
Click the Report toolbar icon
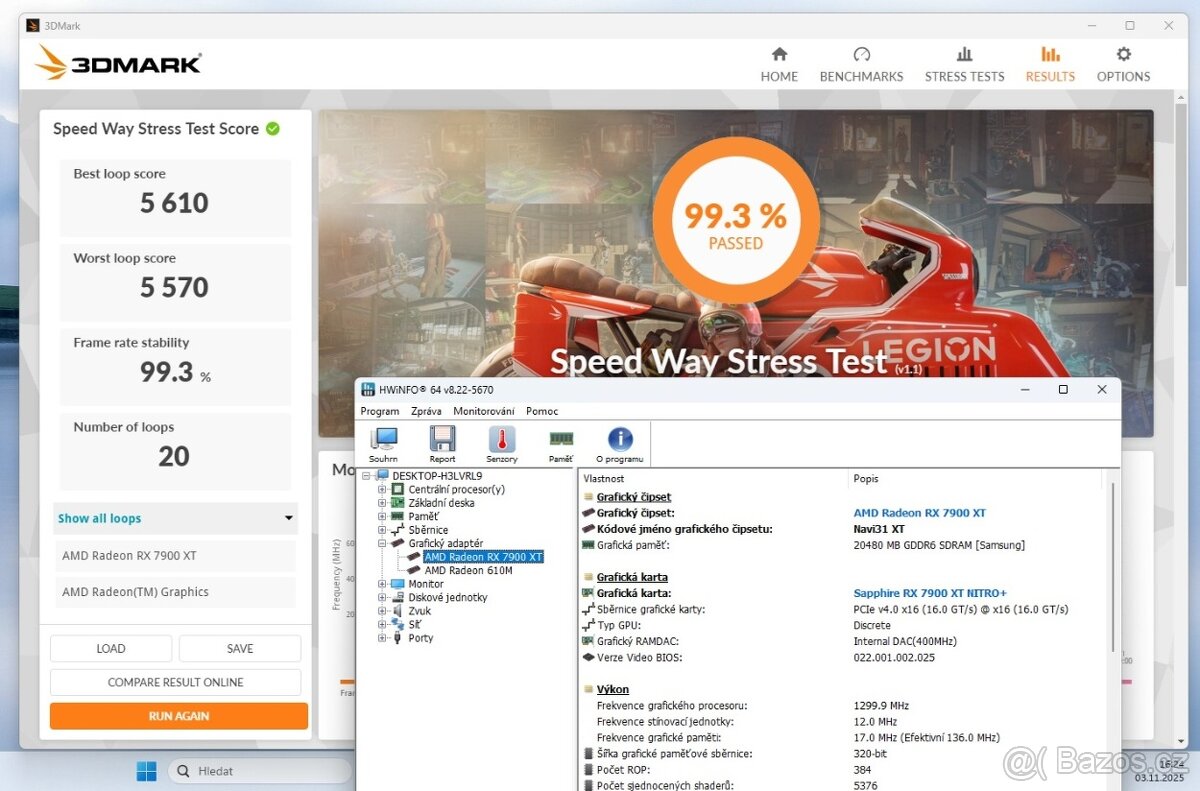coord(442,444)
